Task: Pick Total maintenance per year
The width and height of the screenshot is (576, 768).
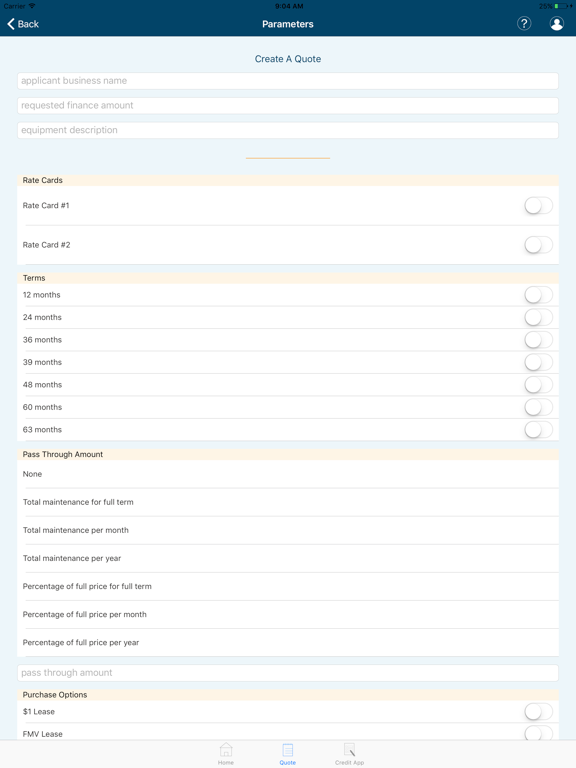Action: pos(288,558)
